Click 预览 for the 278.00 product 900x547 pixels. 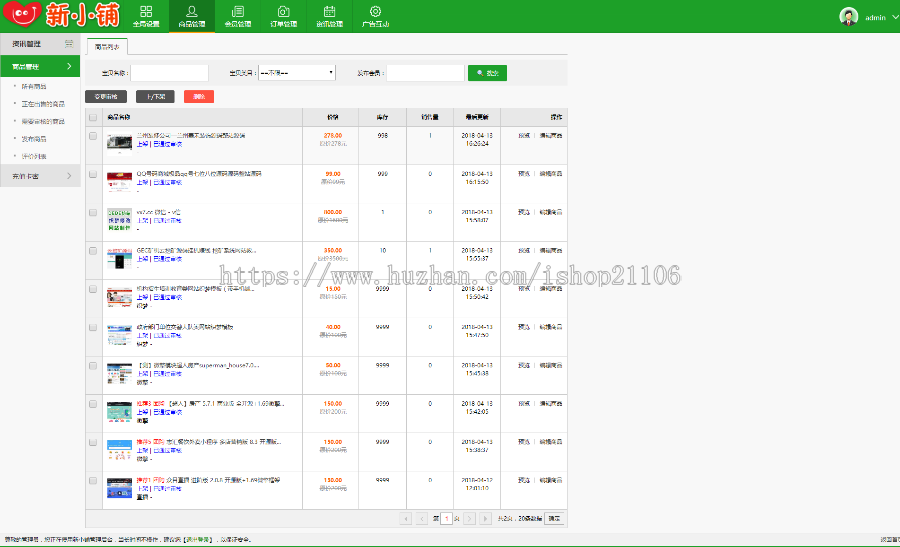point(524,136)
